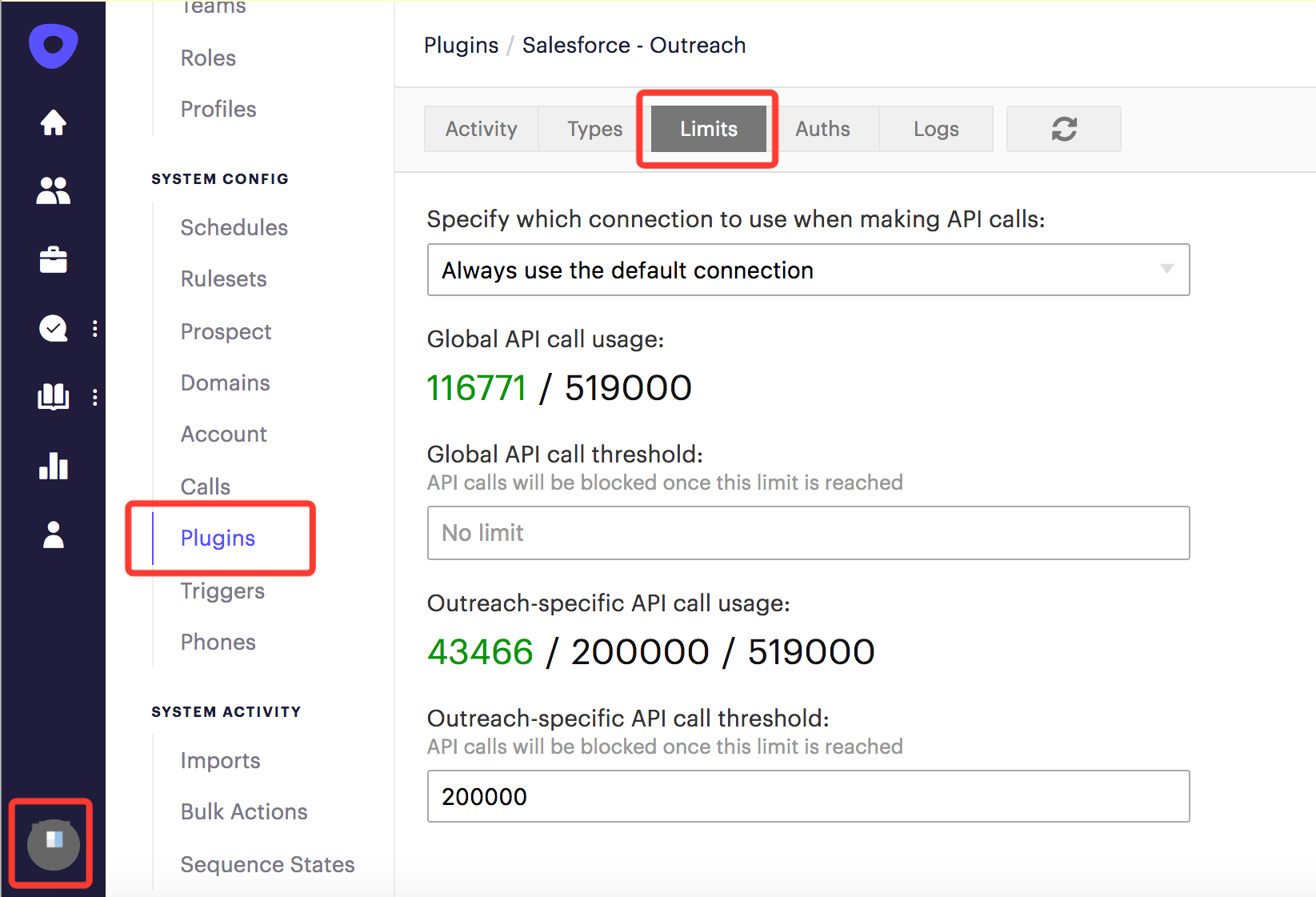1316x897 pixels.
Task: Open Profiles in the settings menu
Action: 218,109
